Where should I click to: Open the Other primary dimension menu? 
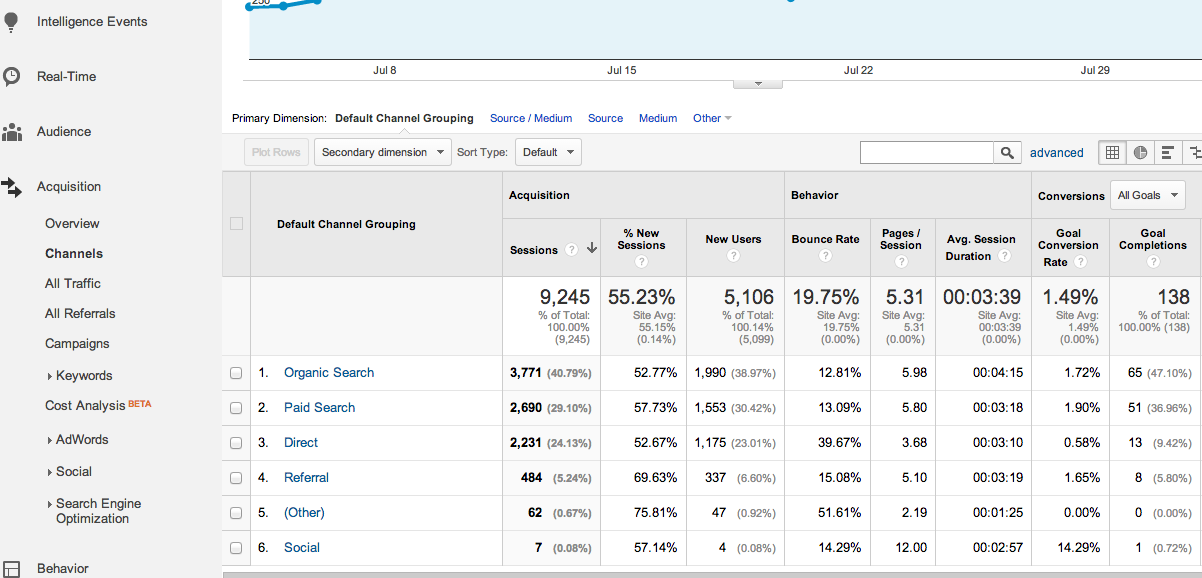click(x=712, y=118)
